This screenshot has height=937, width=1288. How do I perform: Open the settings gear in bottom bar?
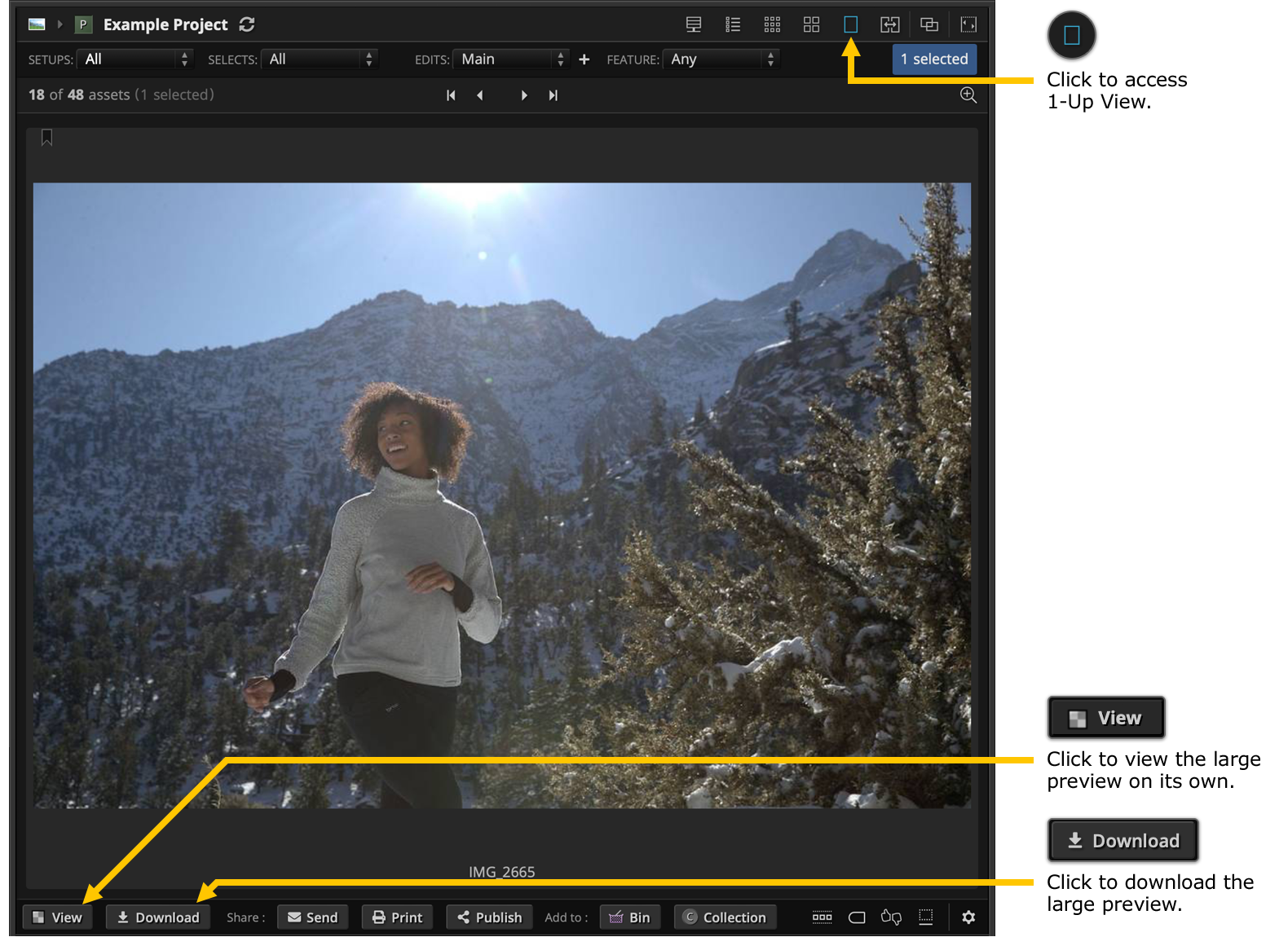pyautogui.click(x=968, y=917)
